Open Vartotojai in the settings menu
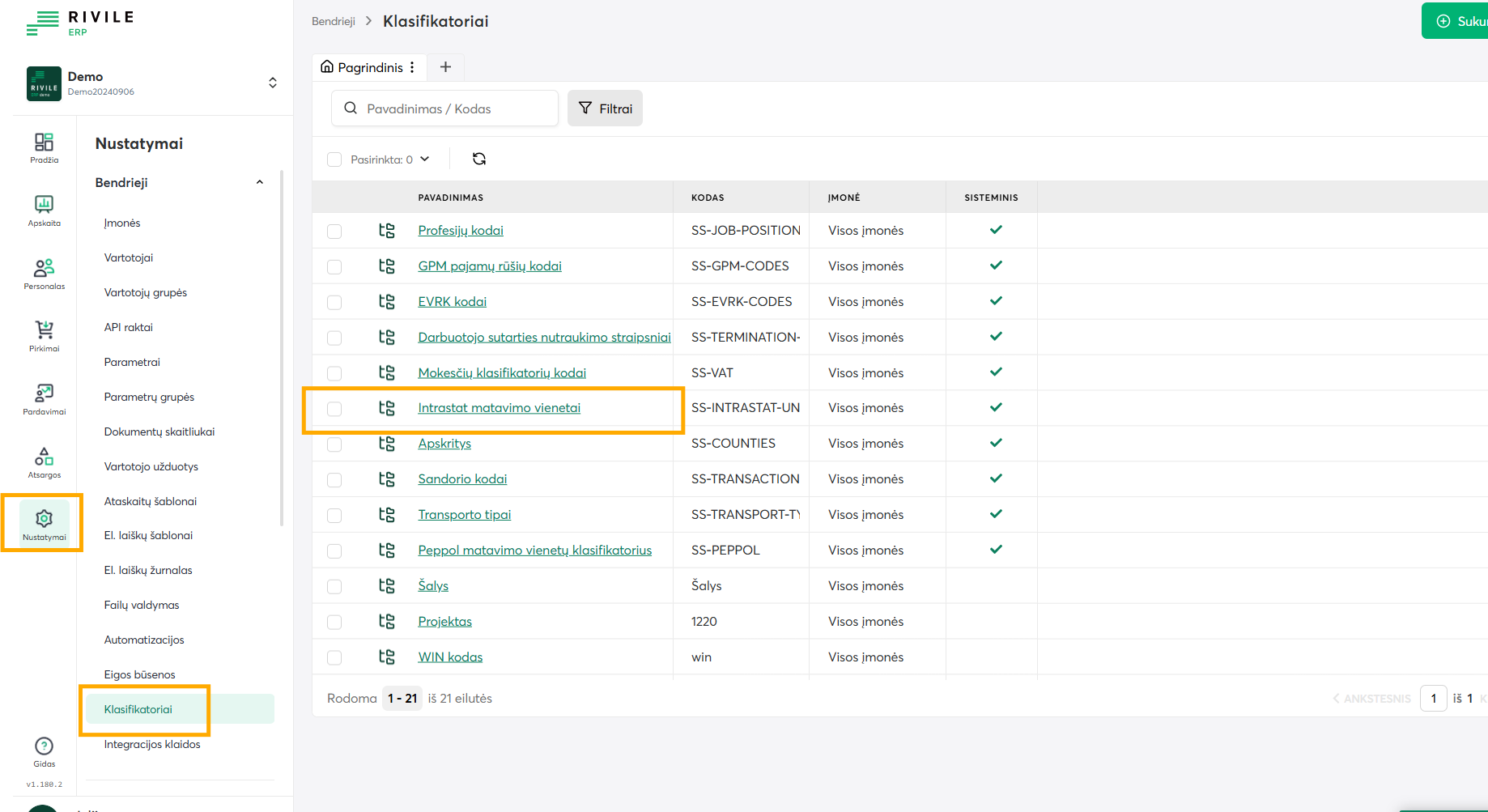Image resolution: width=1488 pixels, height=812 pixels. click(129, 257)
